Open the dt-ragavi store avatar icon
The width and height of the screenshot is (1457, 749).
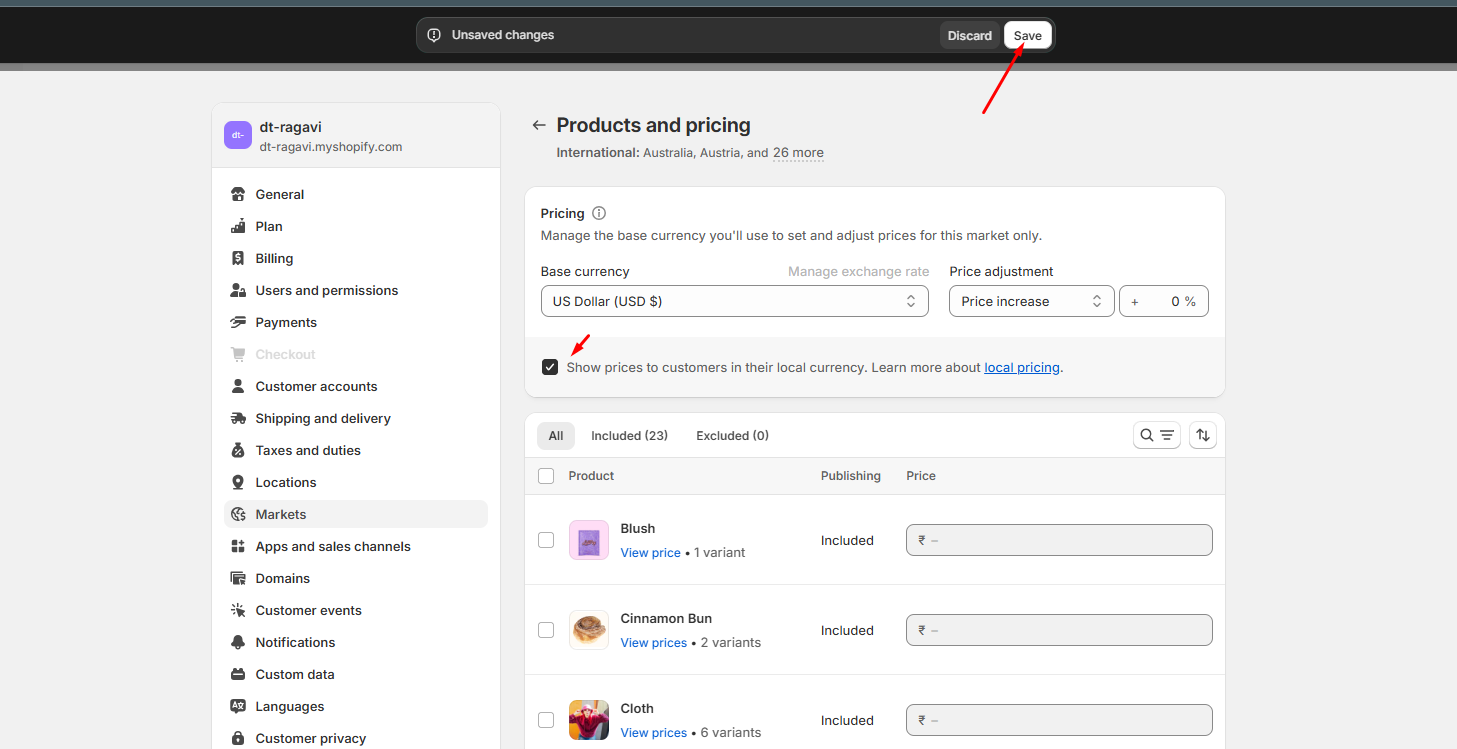tap(238, 135)
